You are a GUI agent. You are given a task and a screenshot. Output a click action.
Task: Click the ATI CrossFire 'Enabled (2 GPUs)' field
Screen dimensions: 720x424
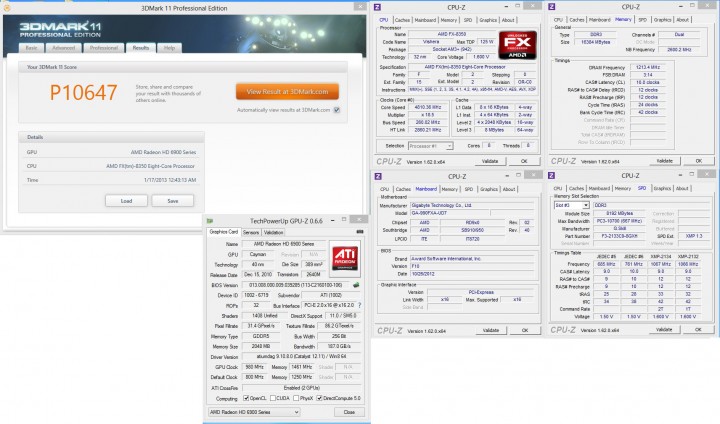pyautogui.click(x=301, y=388)
